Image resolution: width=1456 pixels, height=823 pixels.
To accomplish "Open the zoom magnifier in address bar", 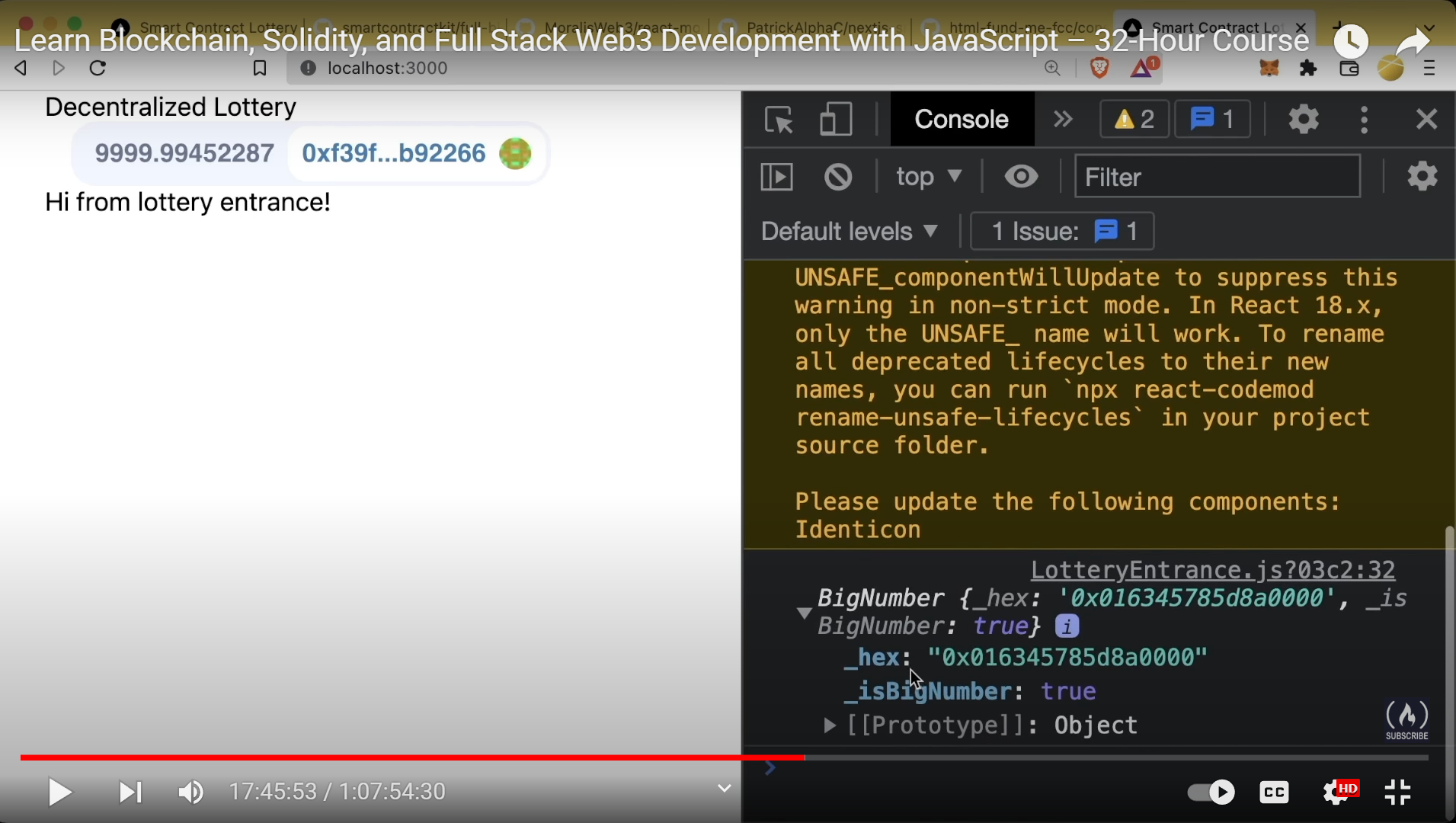I will [1053, 69].
